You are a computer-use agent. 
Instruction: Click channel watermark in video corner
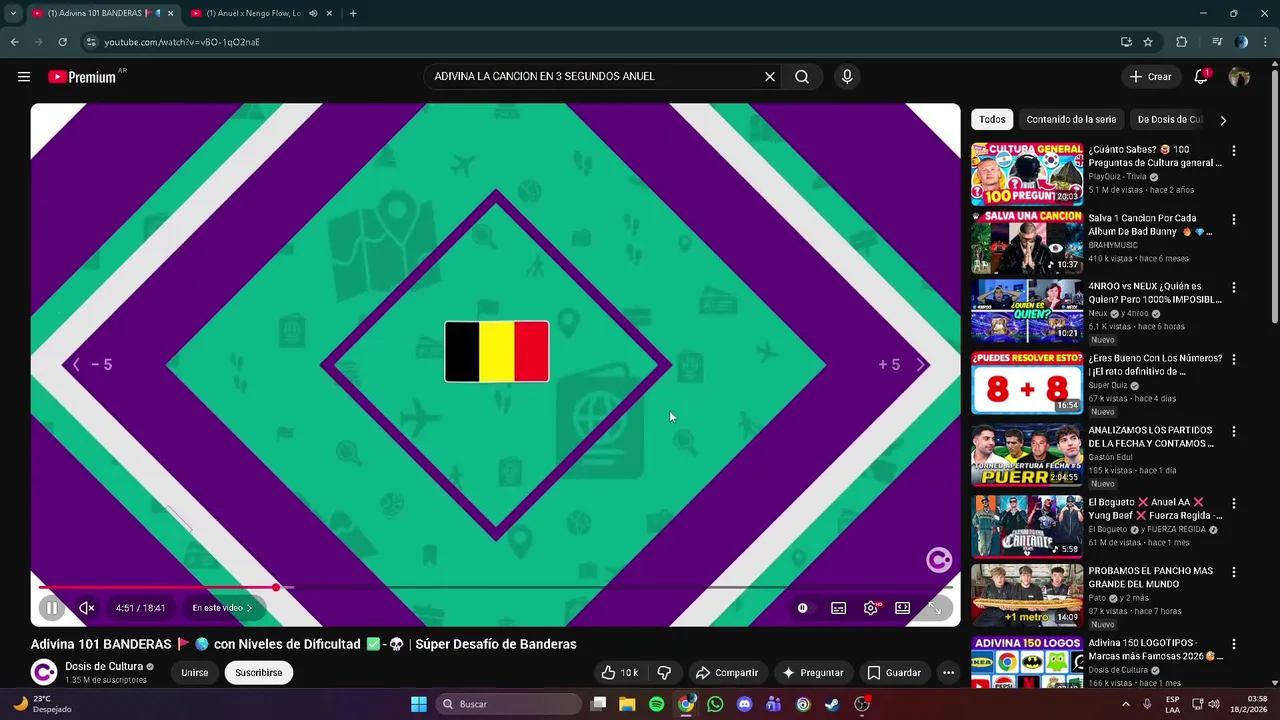(x=938, y=560)
